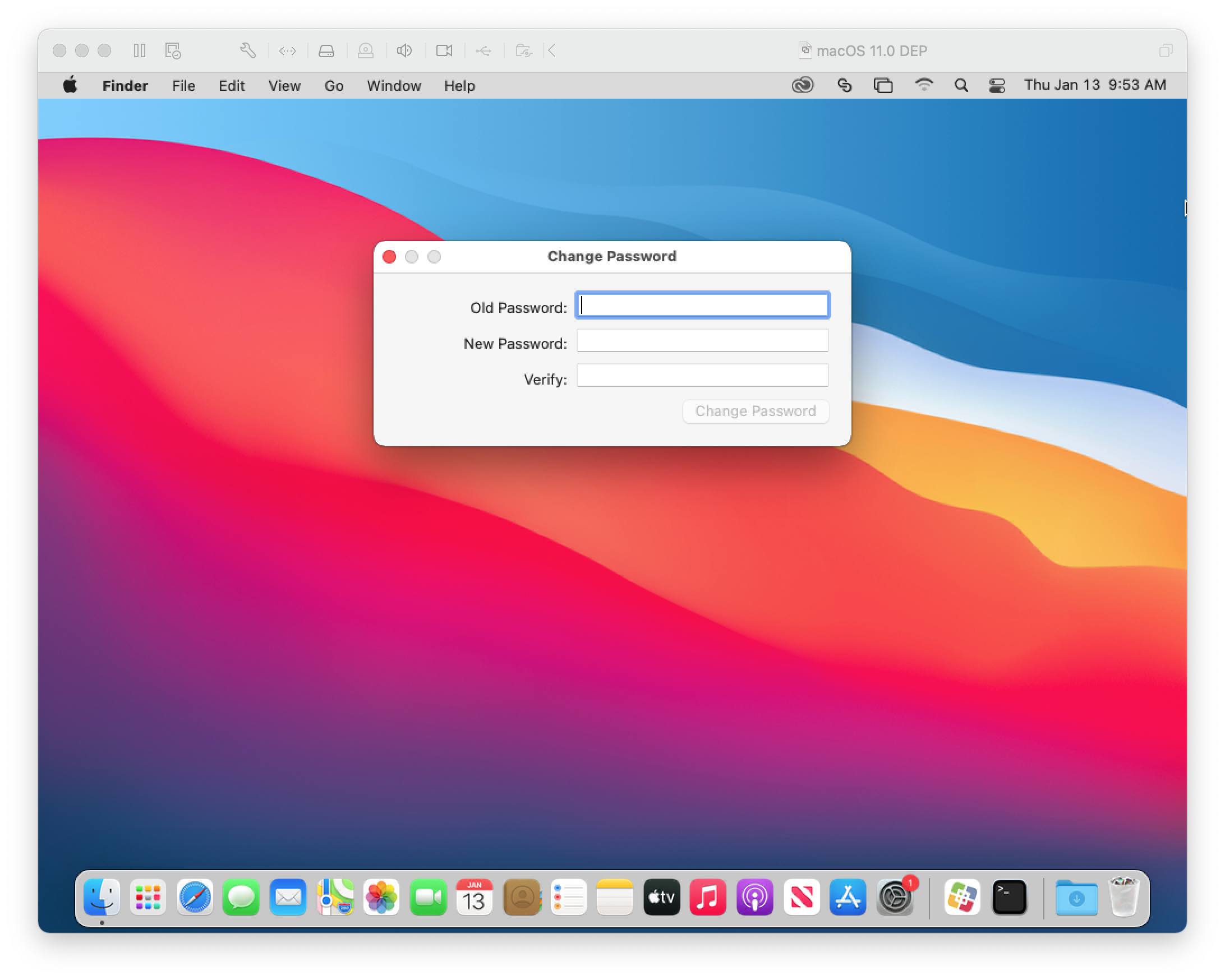Click the pause virtual machine toolbar icon
This screenshot has height=980, width=1225.
pyautogui.click(x=139, y=50)
